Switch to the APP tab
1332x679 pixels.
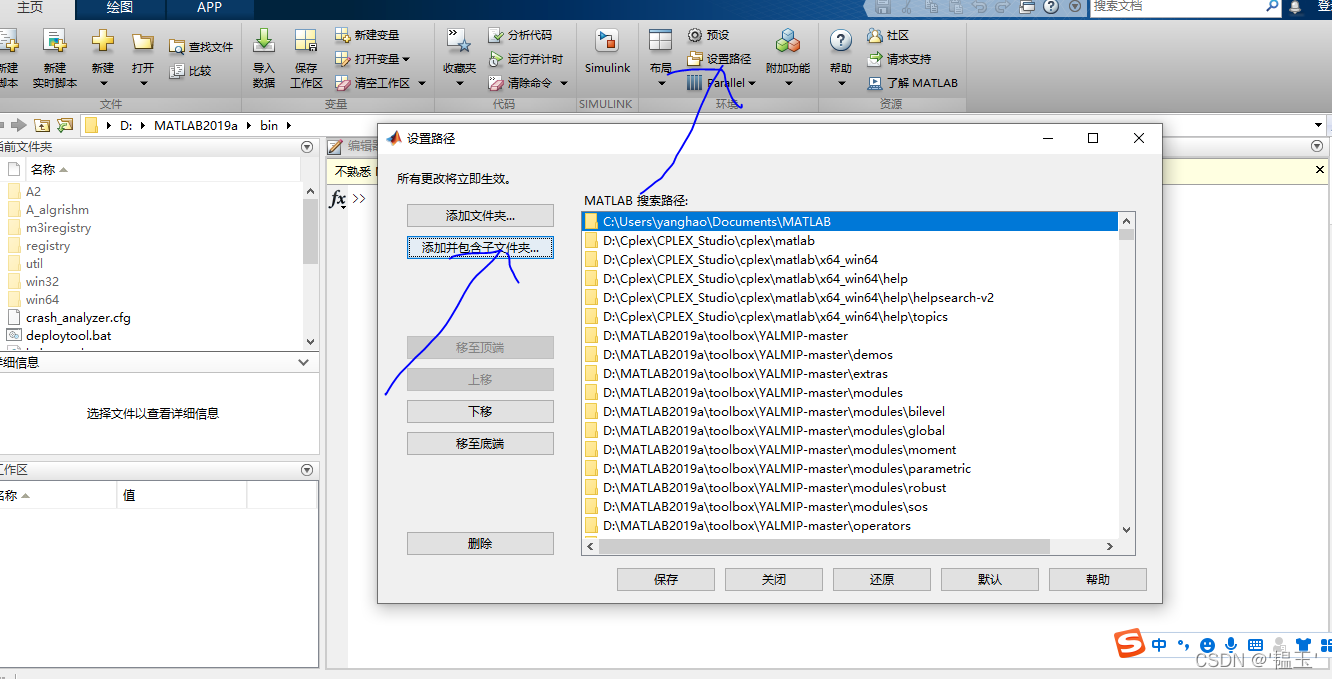(x=210, y=7)
